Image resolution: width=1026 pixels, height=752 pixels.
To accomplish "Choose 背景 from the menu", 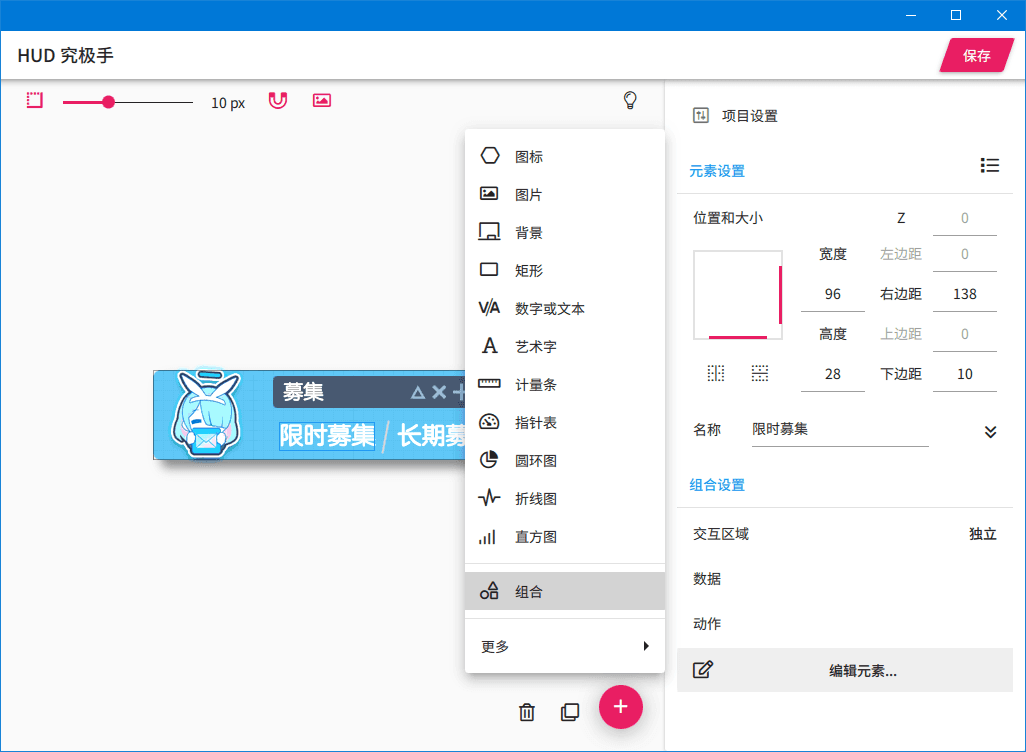I will (x=565, y=232).
